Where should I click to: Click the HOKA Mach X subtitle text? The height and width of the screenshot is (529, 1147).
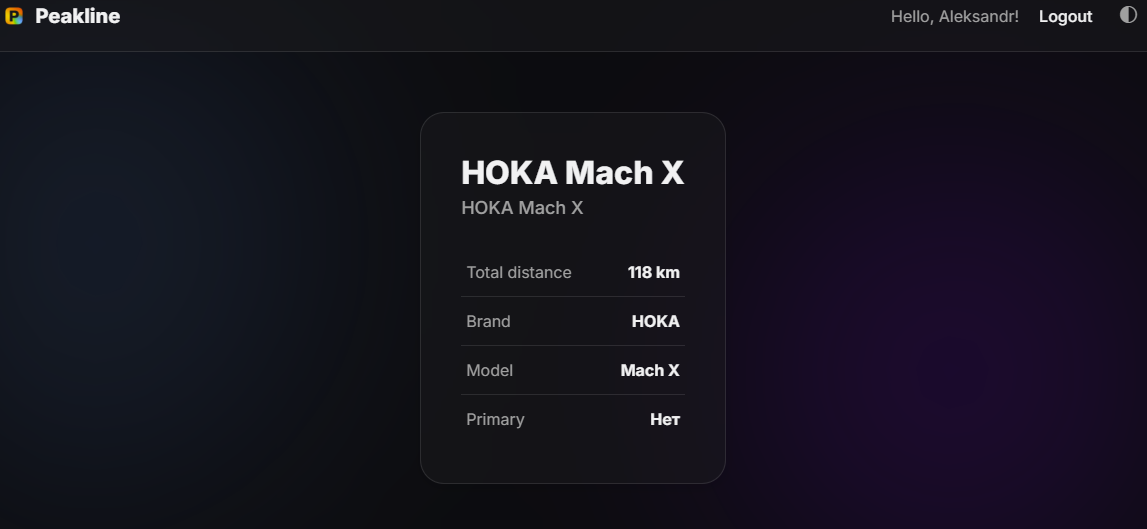pos(522,208)
